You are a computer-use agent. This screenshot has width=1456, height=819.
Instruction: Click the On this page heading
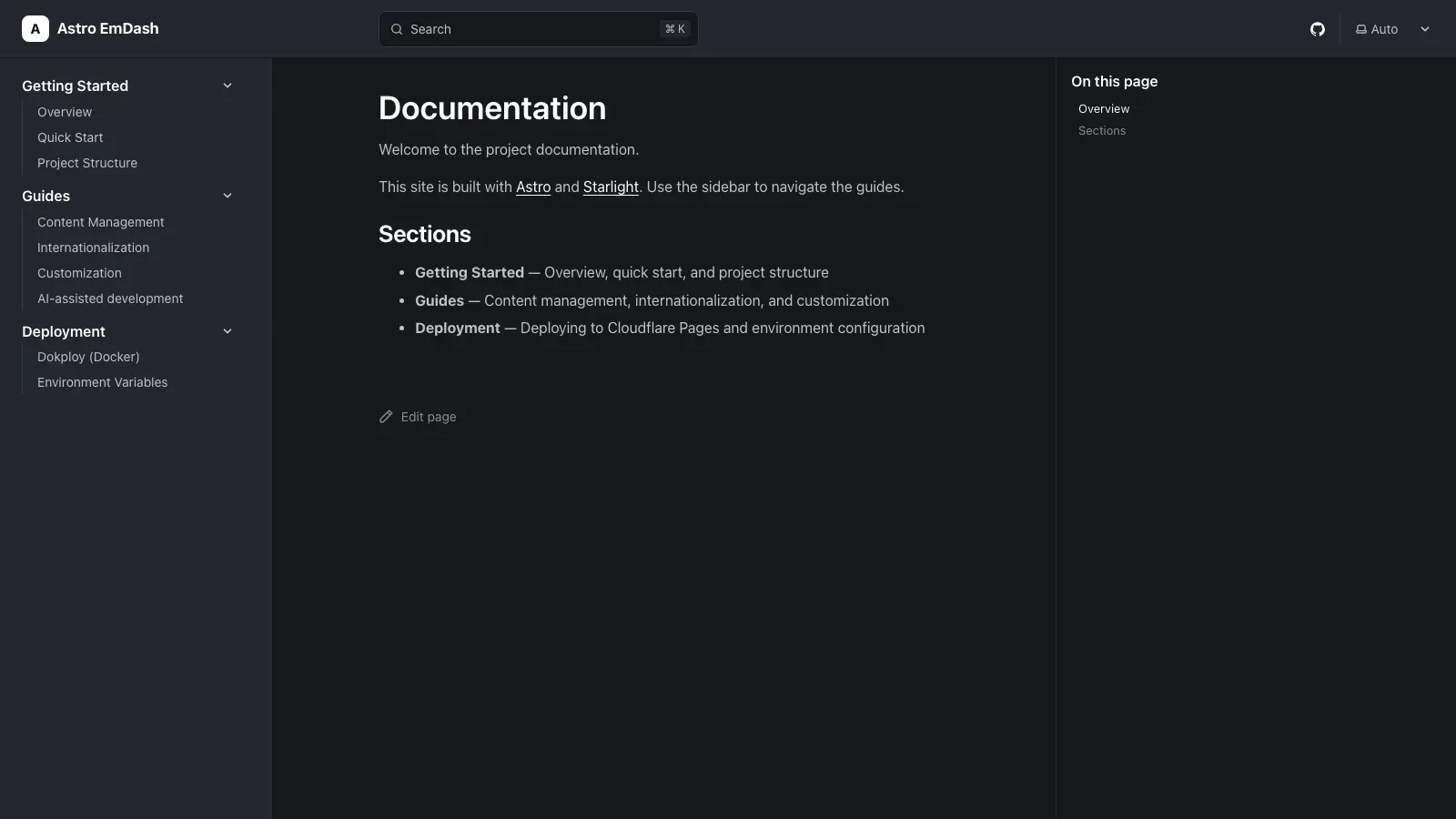pyautogui.click(x=1114, y=81)
